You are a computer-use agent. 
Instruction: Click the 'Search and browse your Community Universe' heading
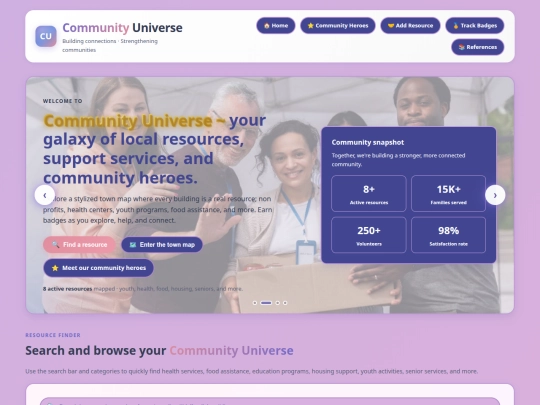tap(159, 351)
